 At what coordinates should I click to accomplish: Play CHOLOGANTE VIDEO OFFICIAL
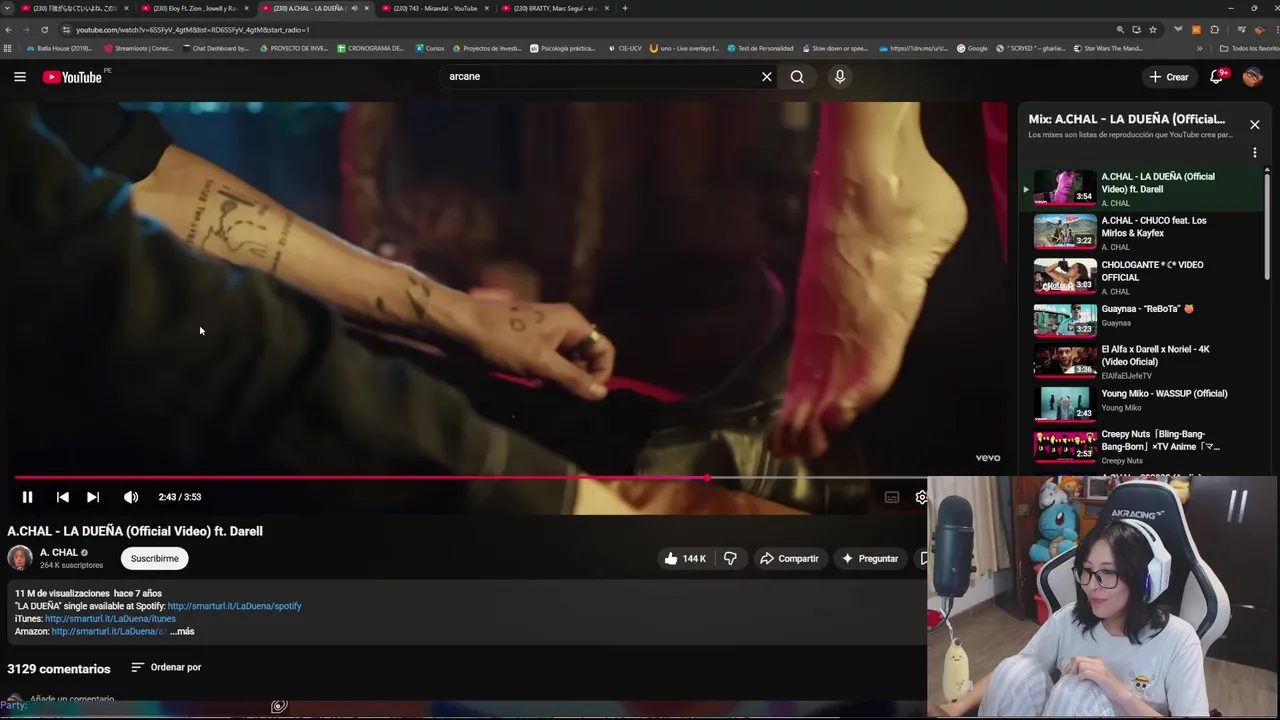pos(1140,277)
